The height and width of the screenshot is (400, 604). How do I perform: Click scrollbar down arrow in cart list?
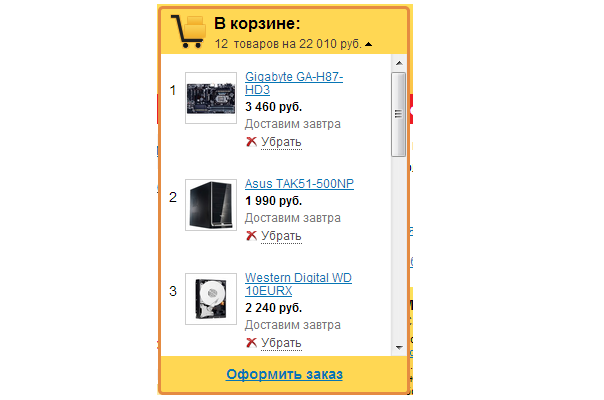point(399,348)
